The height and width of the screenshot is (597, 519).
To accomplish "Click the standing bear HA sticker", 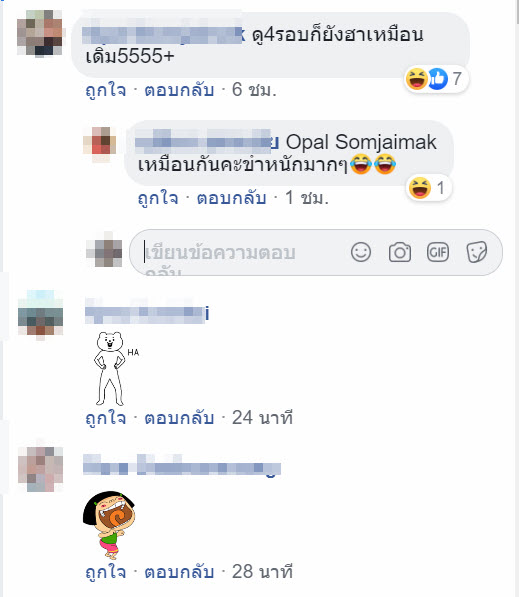I will click(114, 368).
